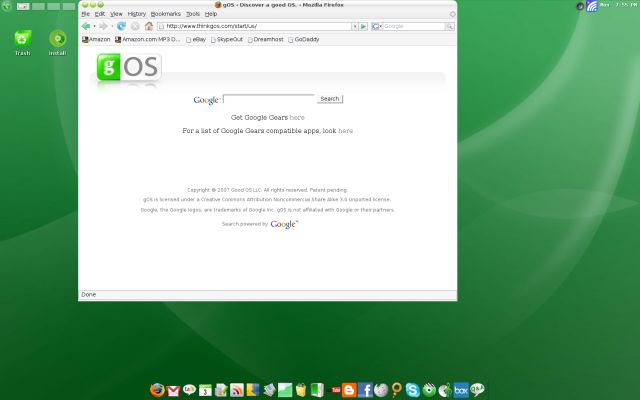Open the Edit menu
The height and width of the screenshot is (400, 640).
pos(100,14)
